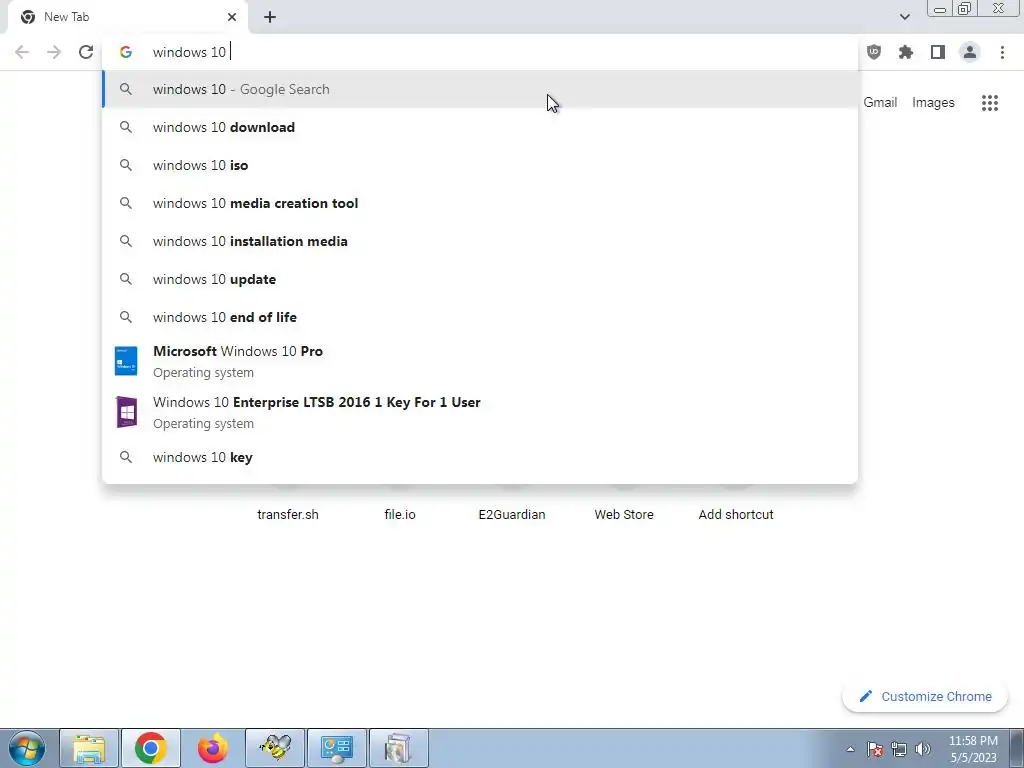1024x768 pixels.
Task: Close the New Tab tab
Action: (232, 17)
